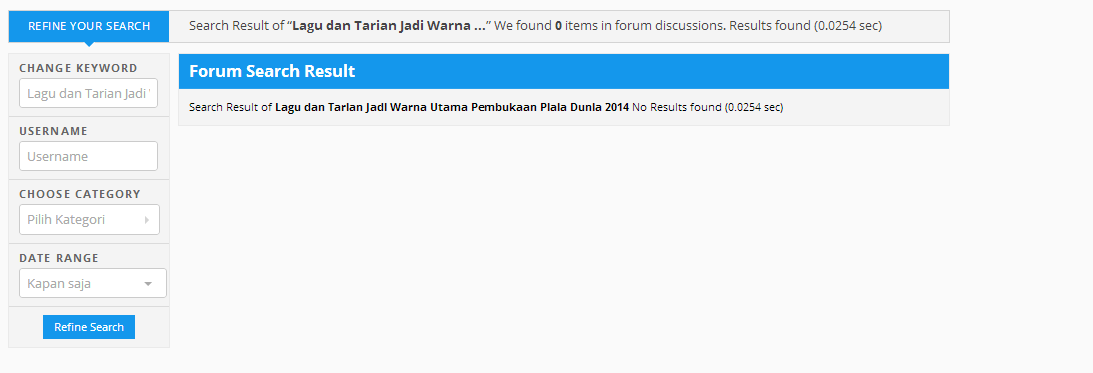
Task: Click the blue Refine Search button
Action: click(89, 327)
